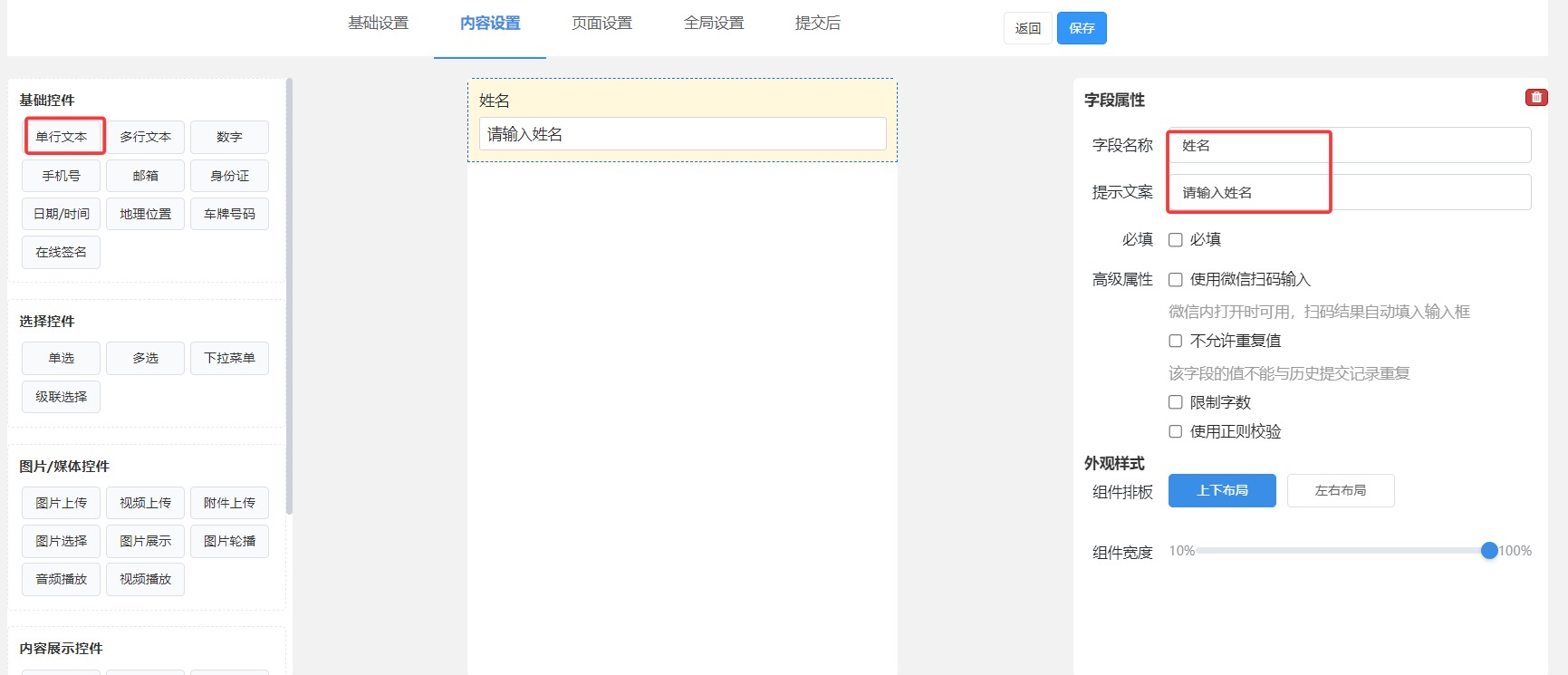Insert the phone number control
The width and height of the screenshot is (1568, 675).
pyautogui.click(x=62, y=176)
